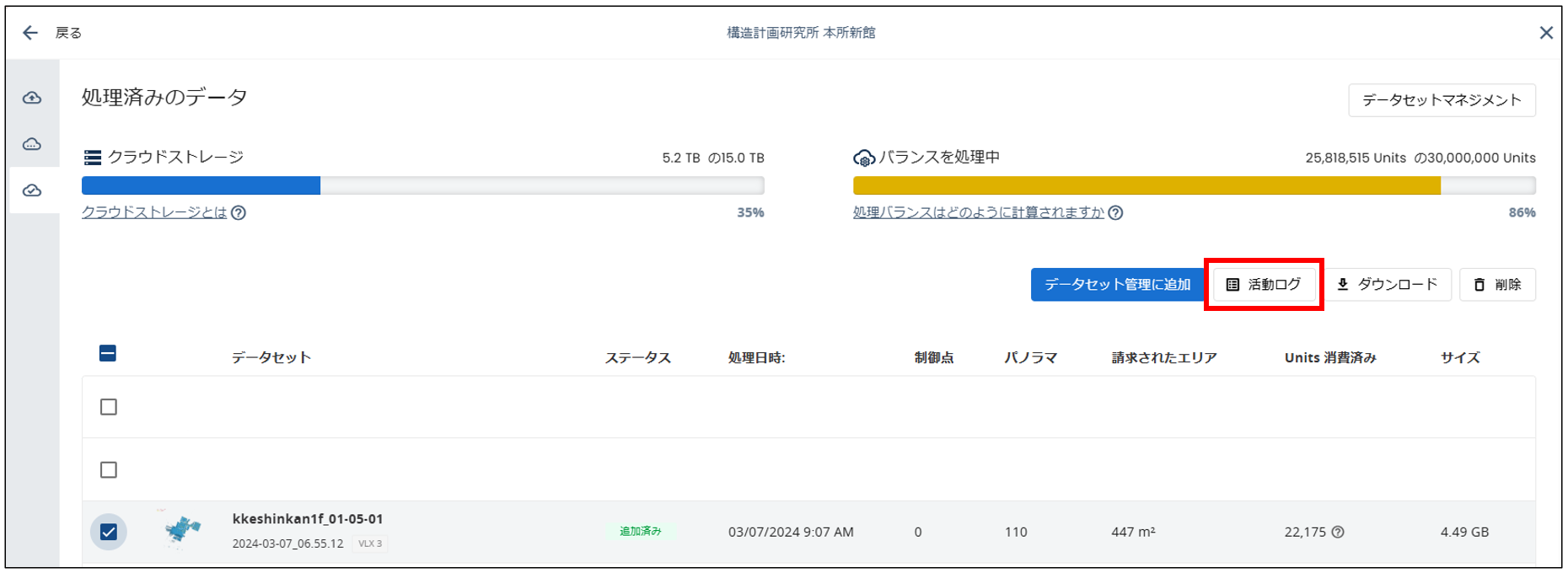This screenshot has width=1568, height=573.
Task: Open データセットマネジメント button
Action: click(x=1442, y=100)
